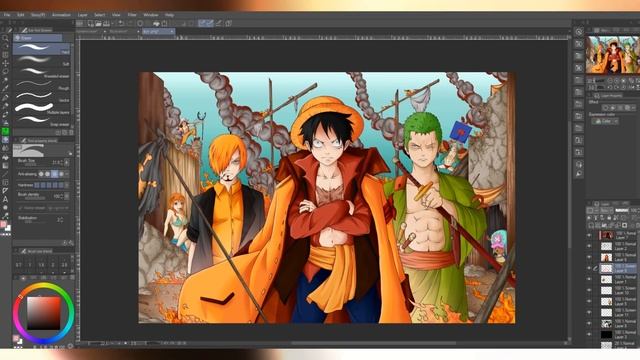
Task: Click the Navigator preview thumbnail
Action: [613, 54]
